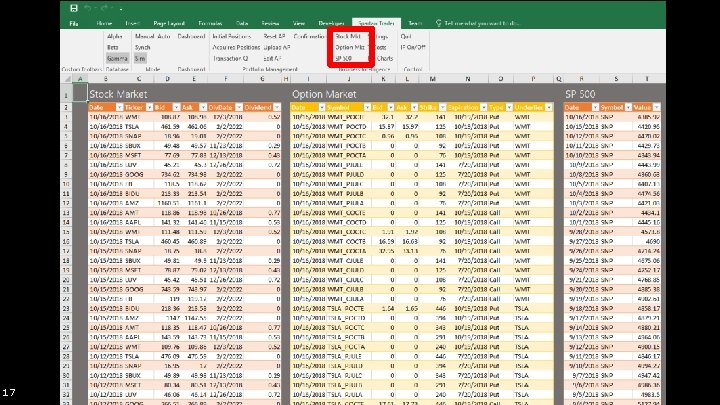The height and width of the screenshot is (405, 720).
Task: Click the Select All corner triangle
Action: coord(68,79)
